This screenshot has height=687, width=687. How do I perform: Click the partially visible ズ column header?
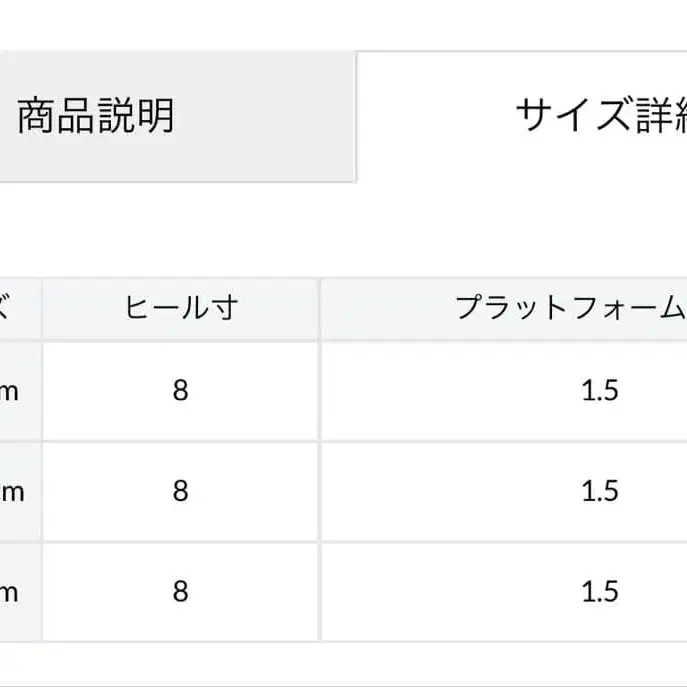coord(12,308)
